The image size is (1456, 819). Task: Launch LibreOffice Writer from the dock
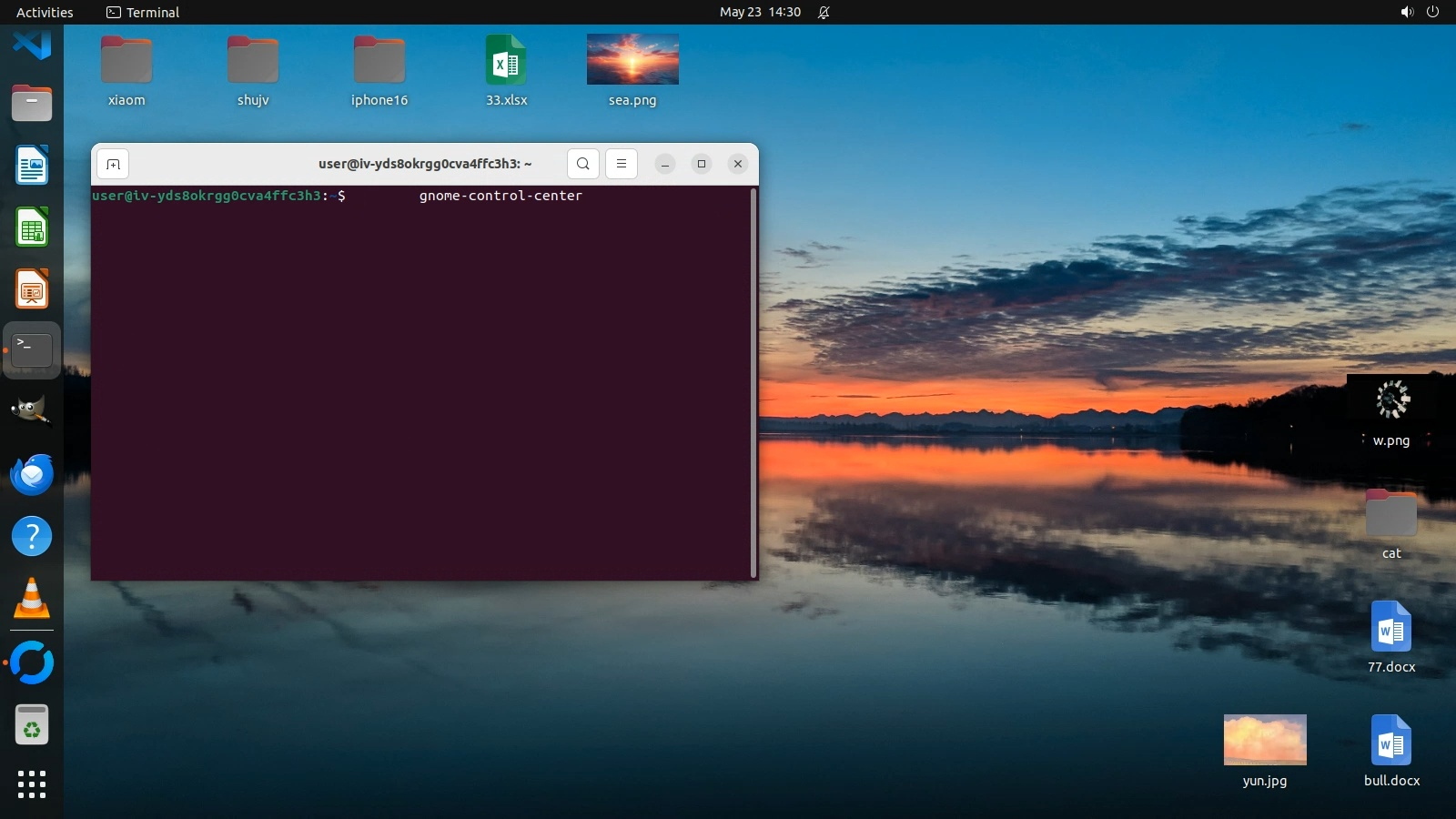coord(32,166)
